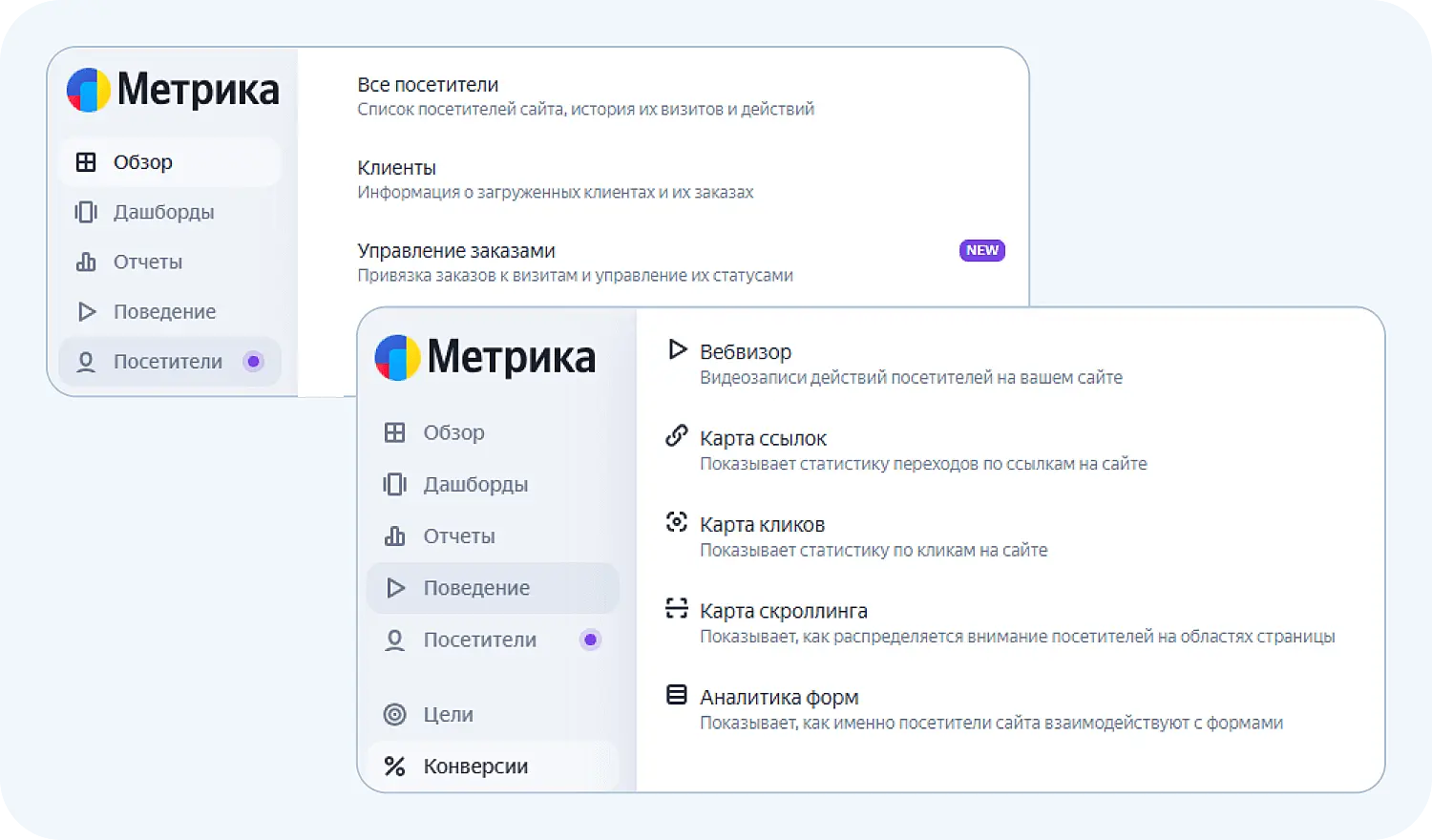Open the Клиенты page
Screen dimensions: 1432x840
pyautogui.click(x=396, y=167)
